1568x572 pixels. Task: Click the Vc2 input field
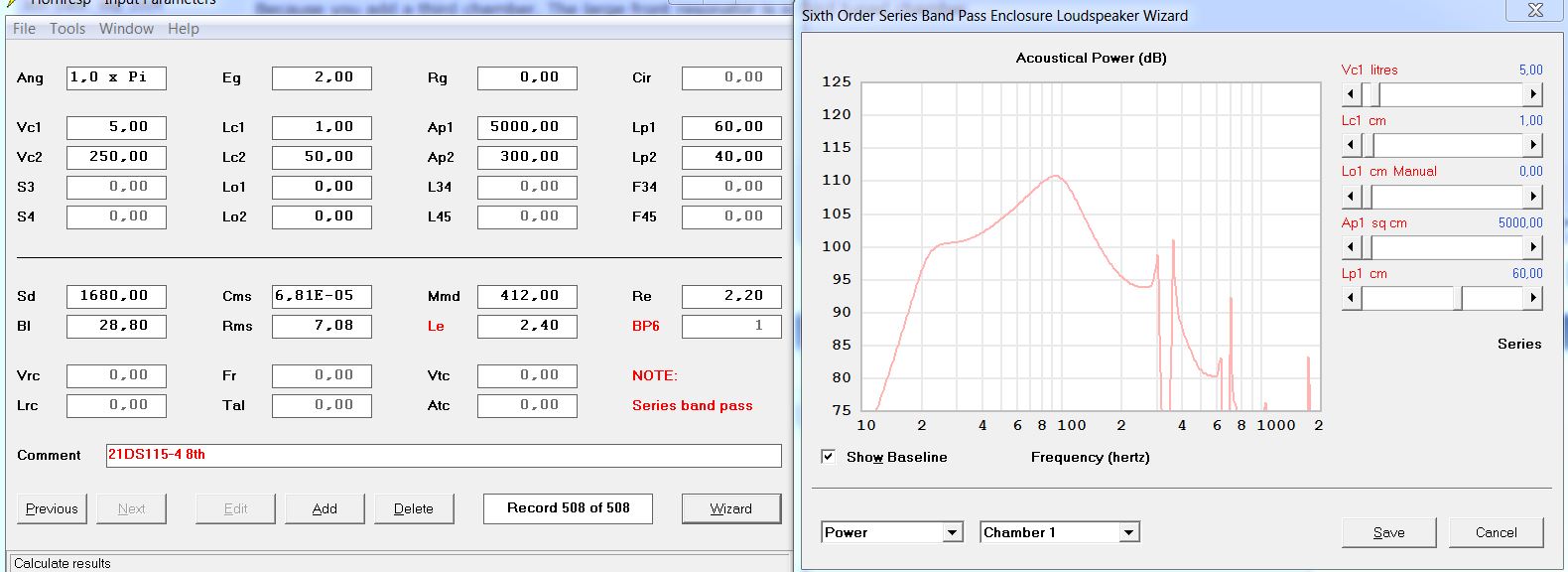pyautogui.click(x=116, y=157)
